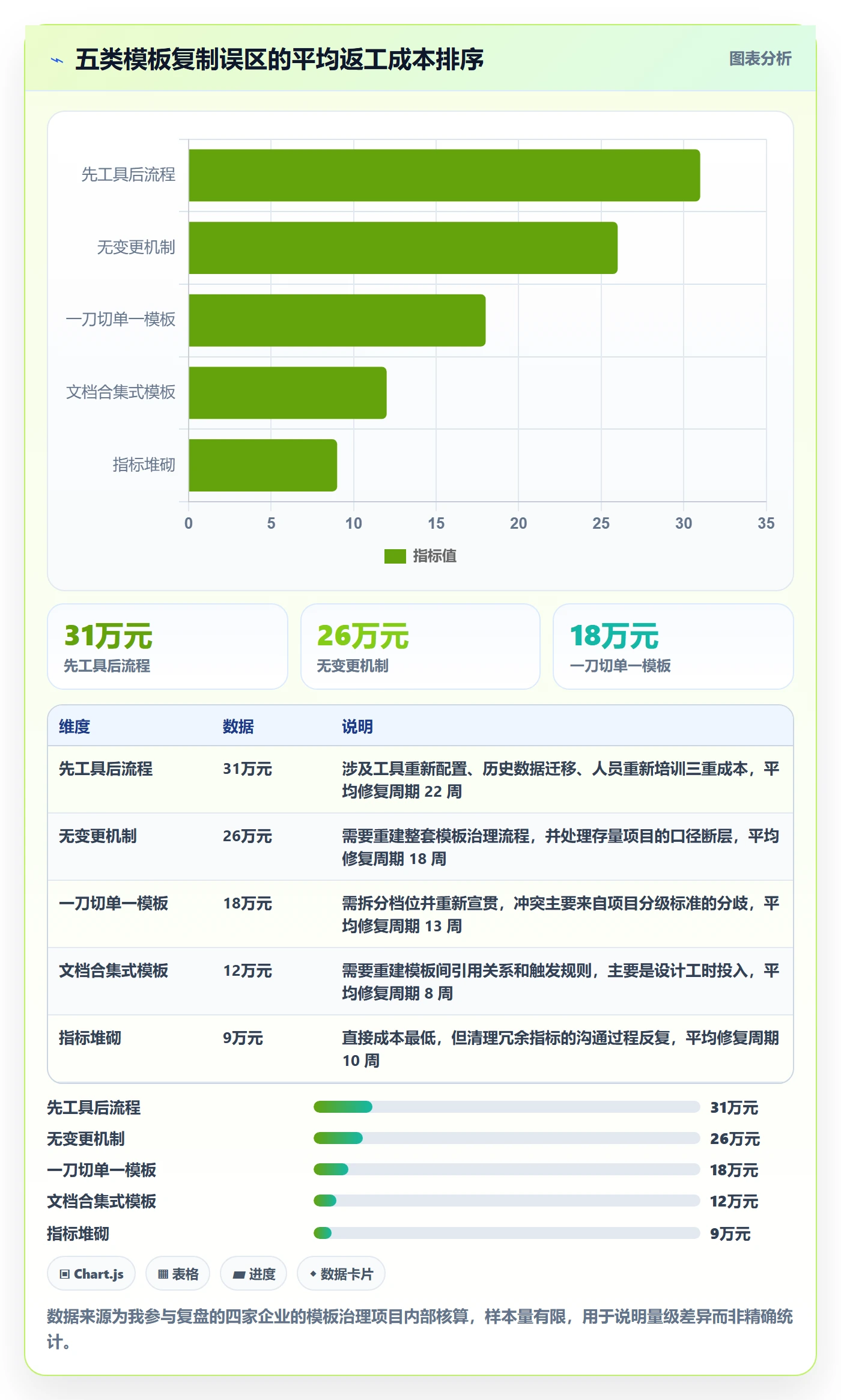Click the 数据 column header

pyautogui.click(x=238, y=726)
